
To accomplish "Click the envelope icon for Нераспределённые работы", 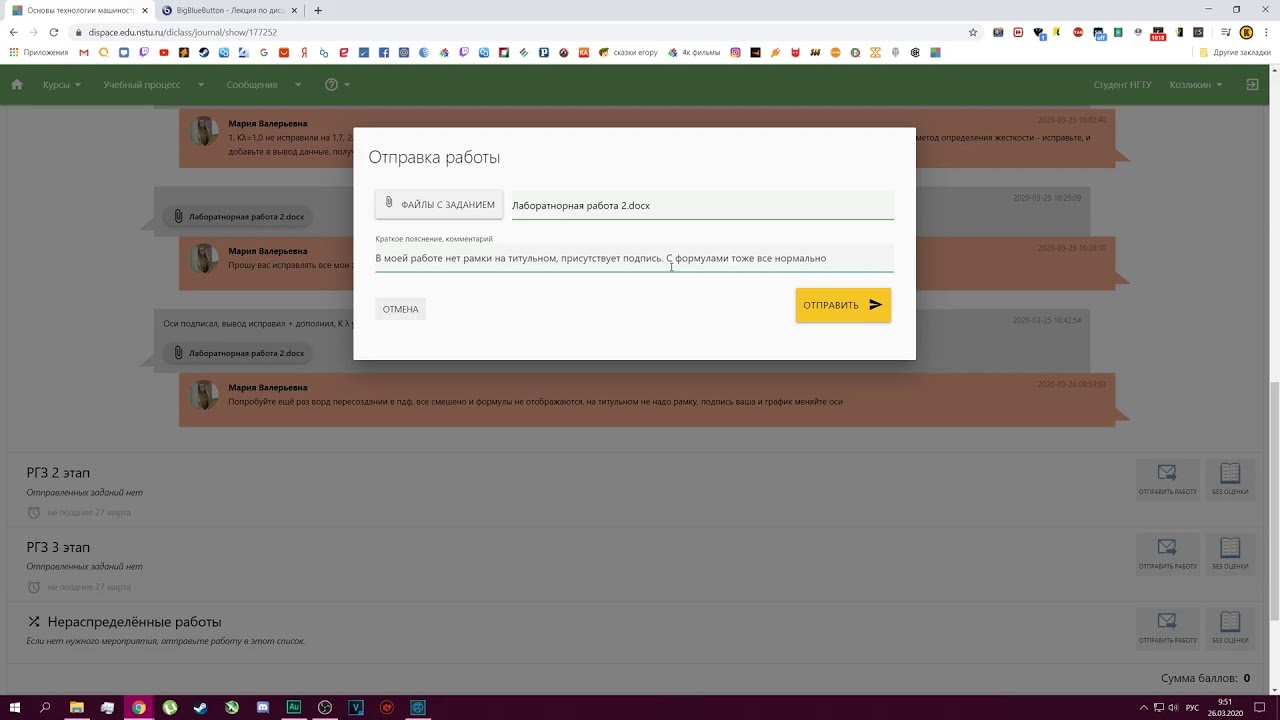I will point(1167,622).
